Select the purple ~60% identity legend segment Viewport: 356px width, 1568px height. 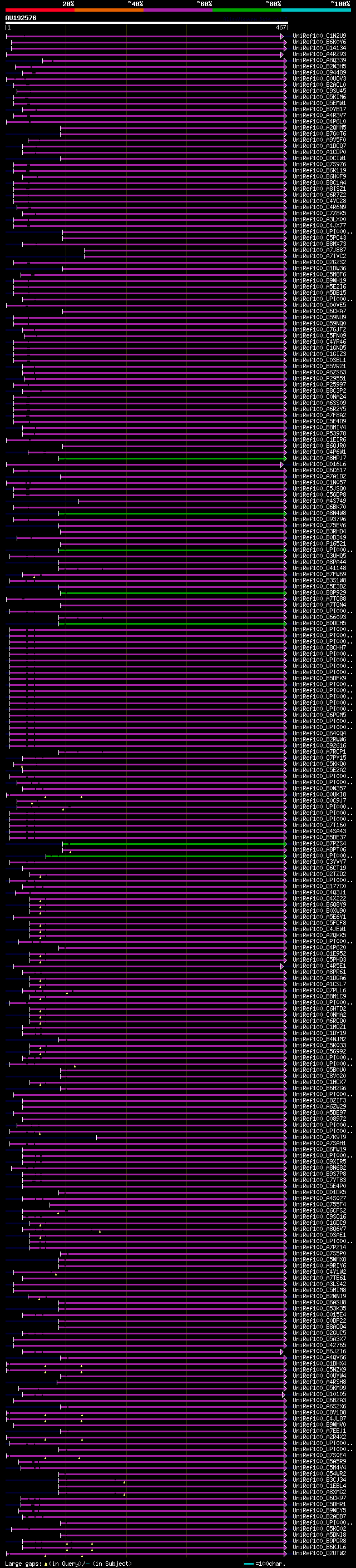pyautogui.click(x=179, y=10)
